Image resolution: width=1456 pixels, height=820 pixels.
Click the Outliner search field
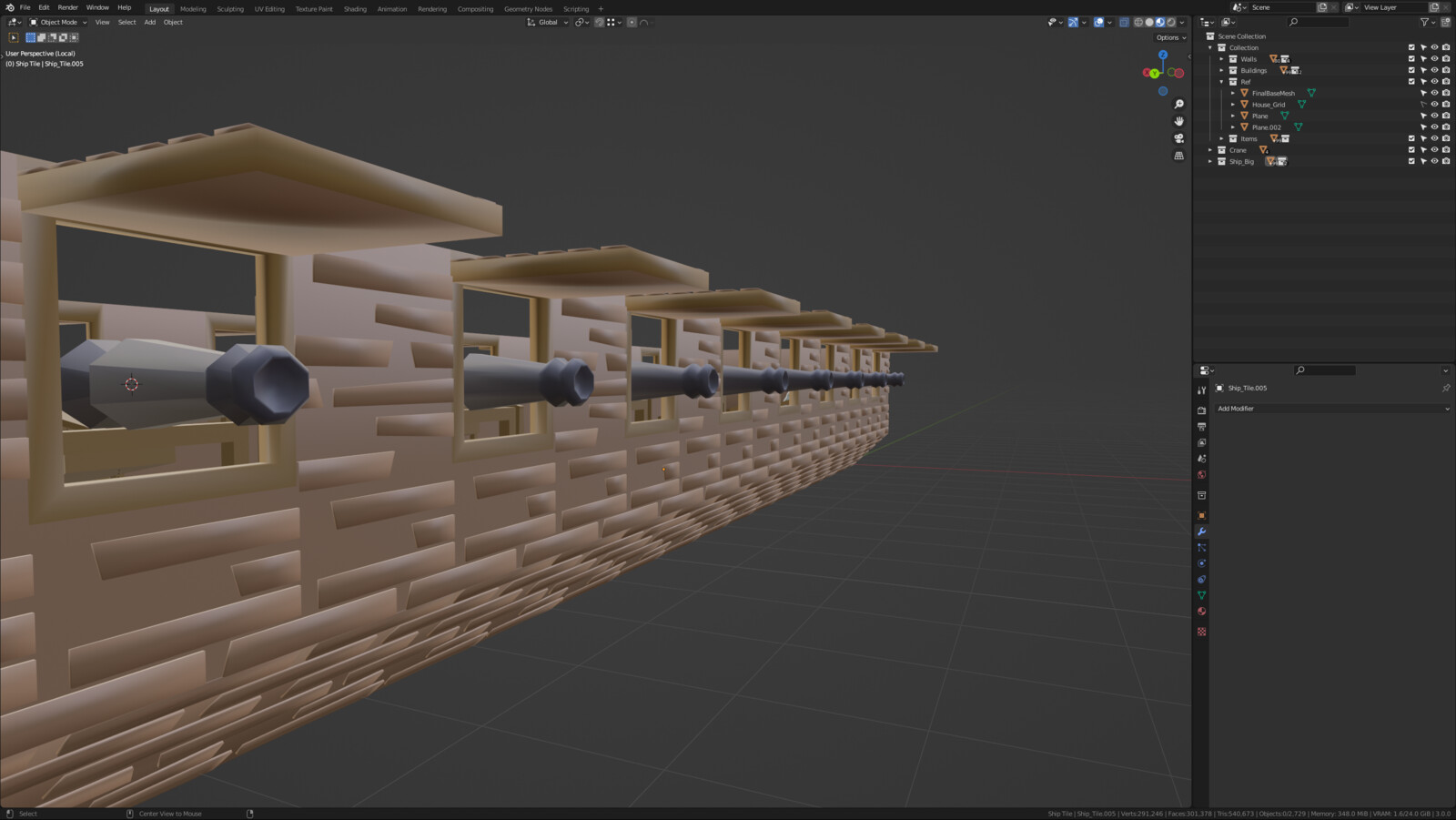(1318, 22)
